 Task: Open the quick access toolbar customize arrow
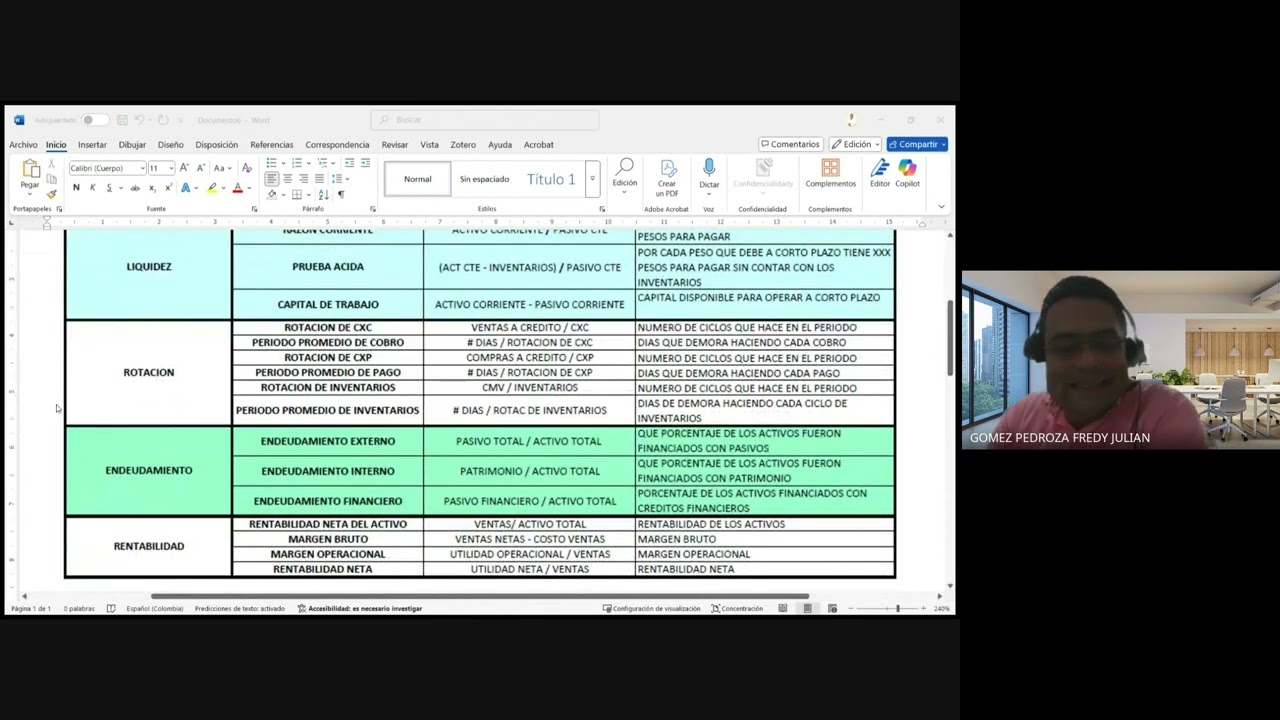181,120
